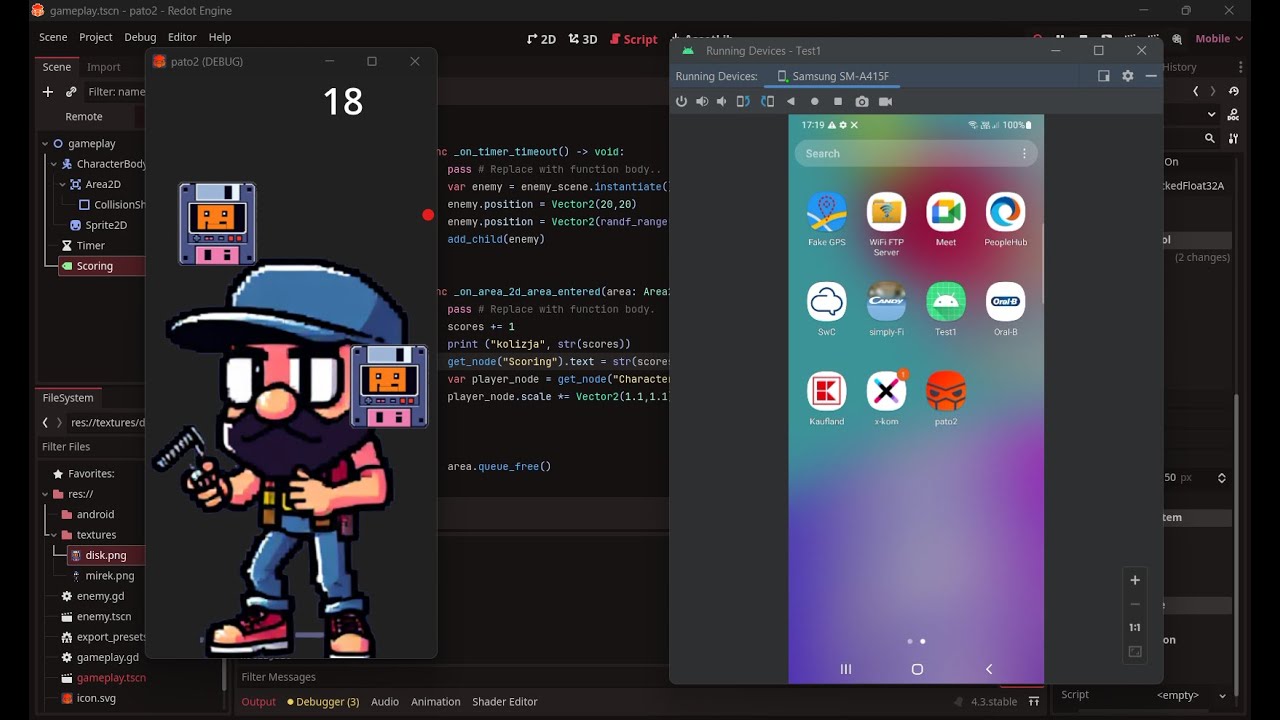
Task: Switch to the Script workspace
Action: [x=633, y=39]
